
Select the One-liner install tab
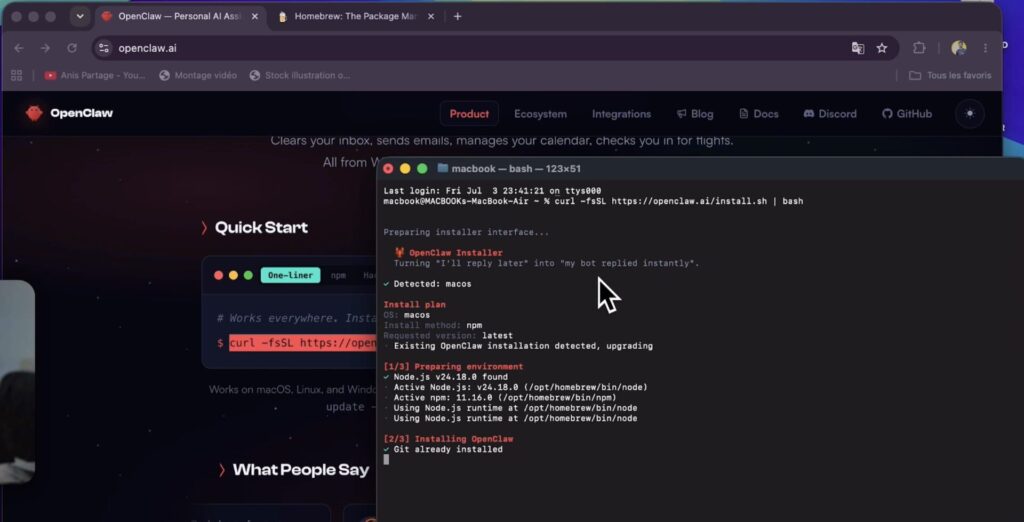coord(291,276)
